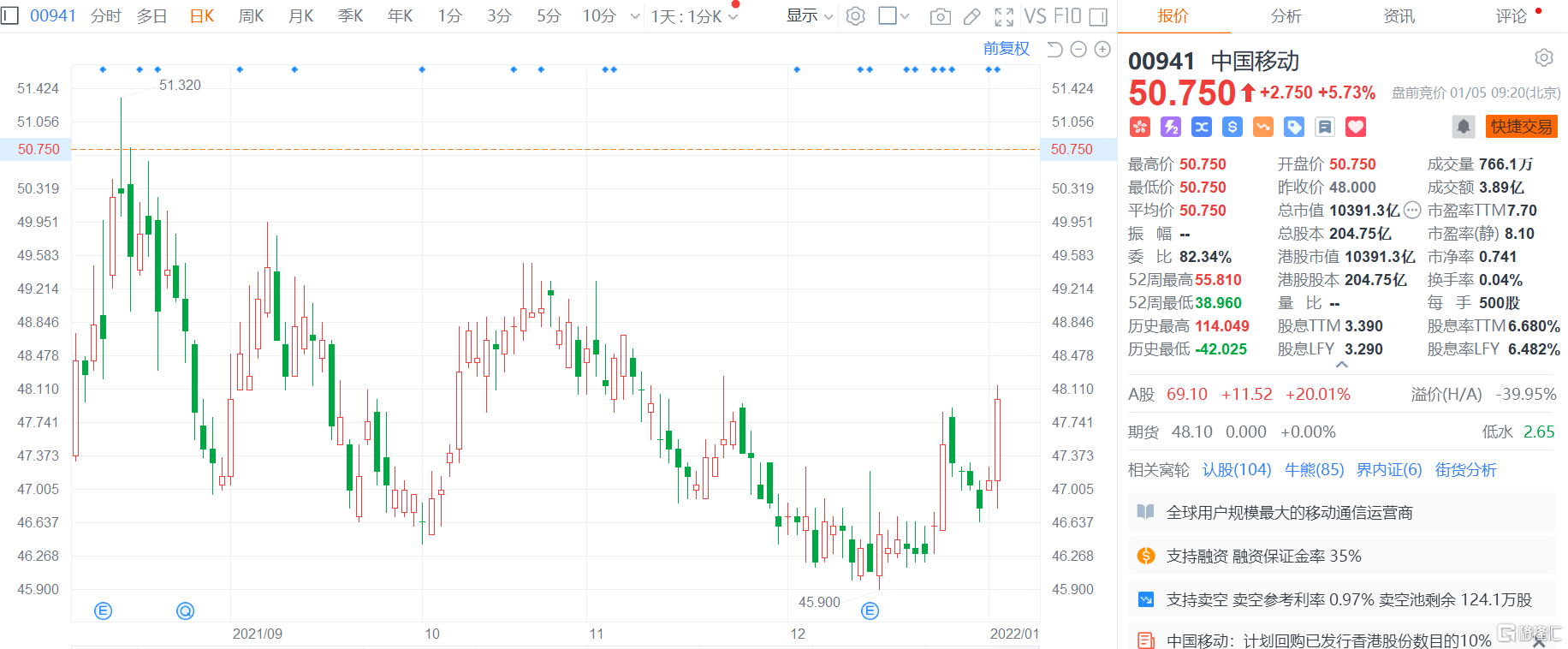
Task: Open chart settings gear in the toolbar
Action: click(855, 16)
